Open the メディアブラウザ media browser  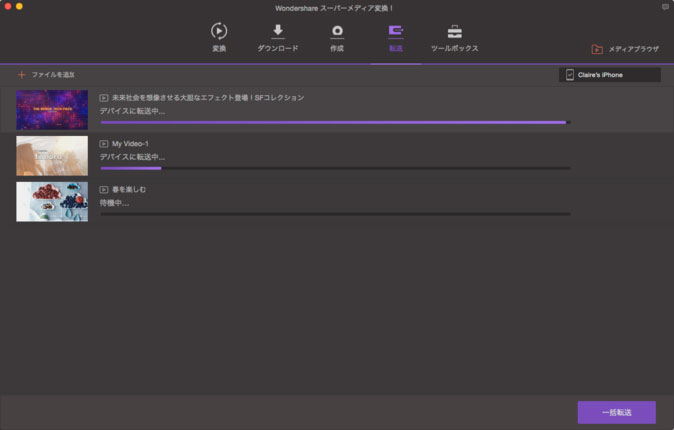(625, 49)
